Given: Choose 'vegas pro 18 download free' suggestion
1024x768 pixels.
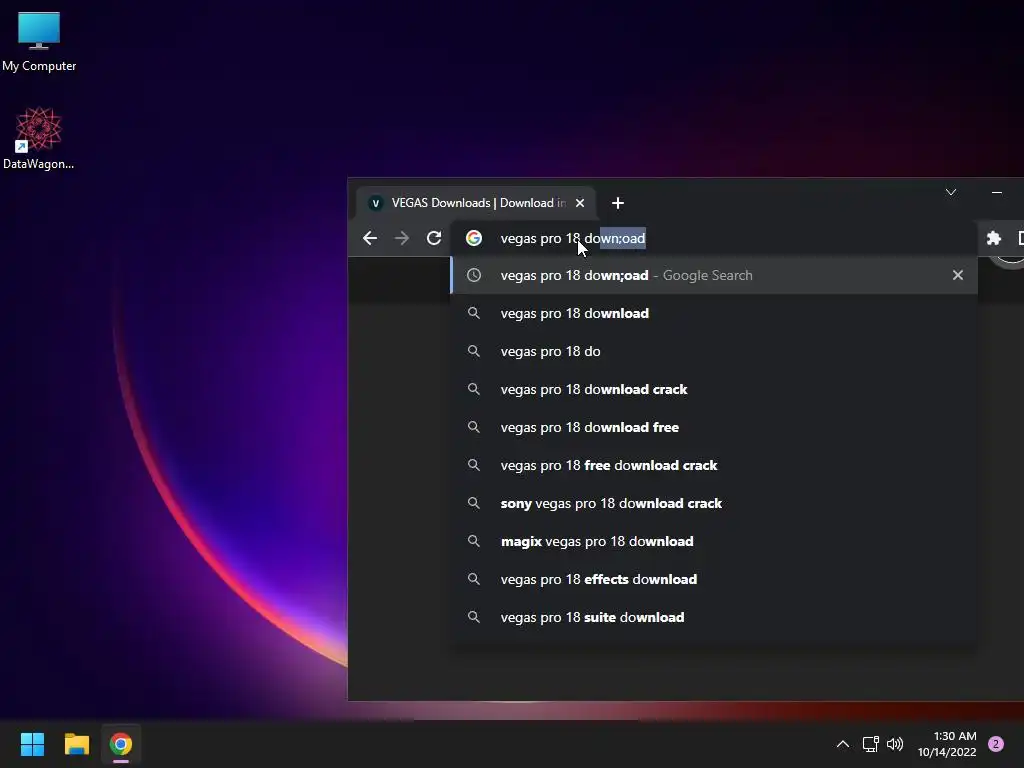Looking at the screenshot, I should pyautogui.click(x=714, y=427).
